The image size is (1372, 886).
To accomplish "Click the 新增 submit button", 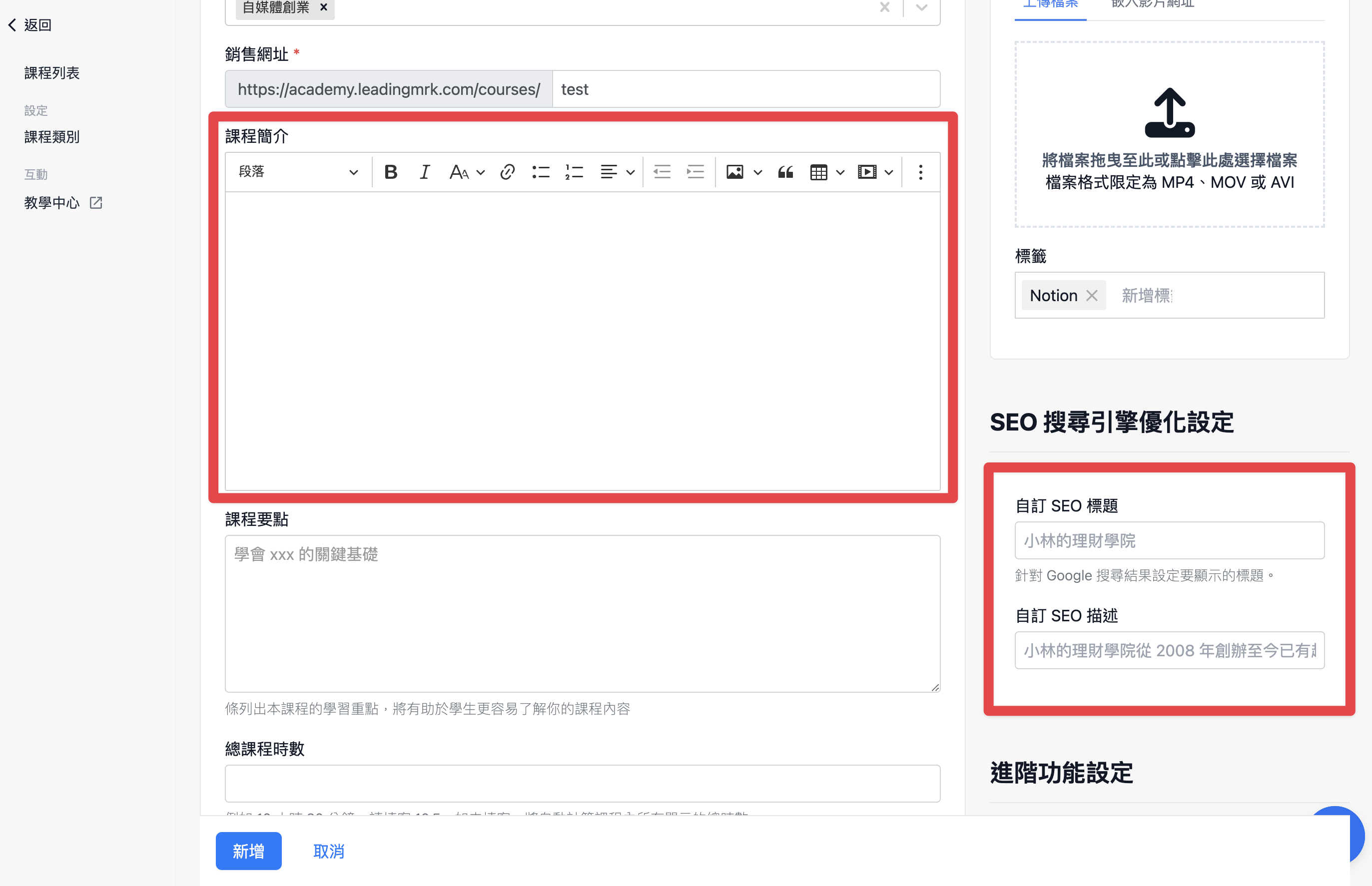I will [x=249, y=851].
